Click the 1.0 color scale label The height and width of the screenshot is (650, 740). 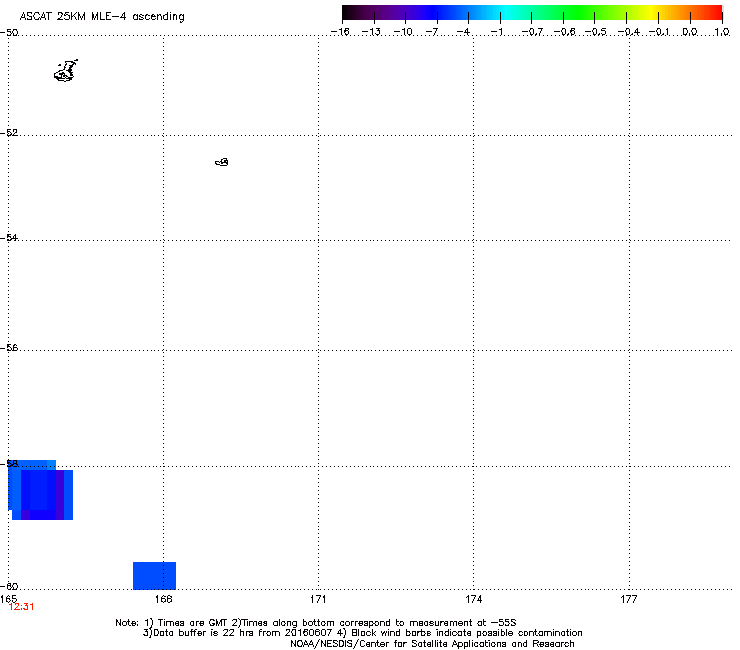pos(722,32)
